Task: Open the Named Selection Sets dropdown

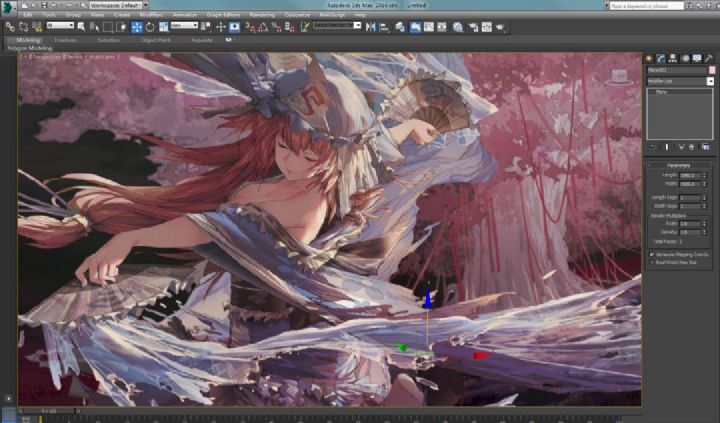Action: [337, 26]
